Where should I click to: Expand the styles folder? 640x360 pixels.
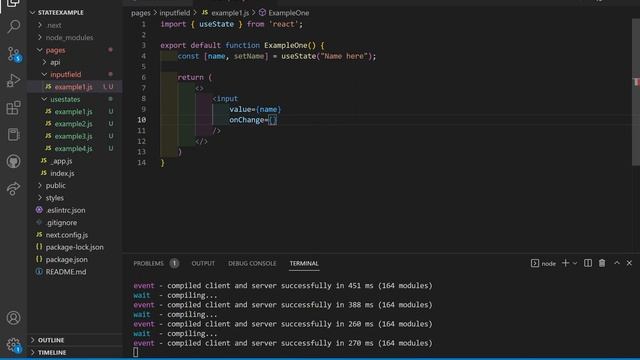coord(75,198)
